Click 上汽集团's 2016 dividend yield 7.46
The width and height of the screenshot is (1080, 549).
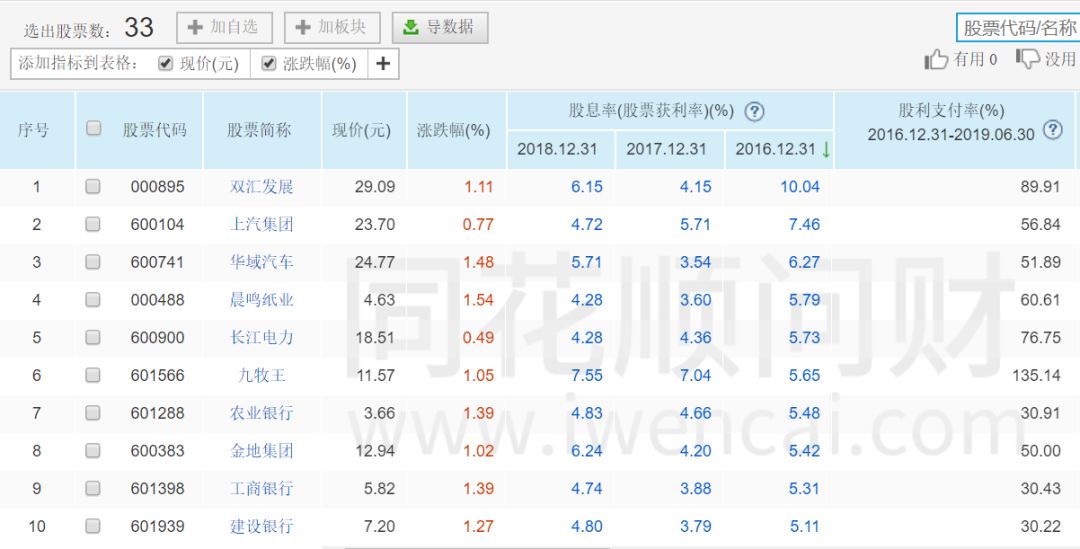click(x=804, y=225)
